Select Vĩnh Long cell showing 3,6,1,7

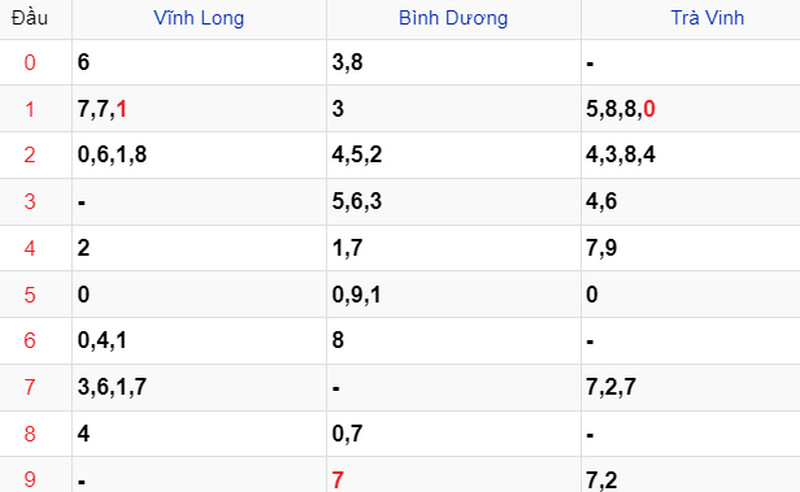pos(112,388)
